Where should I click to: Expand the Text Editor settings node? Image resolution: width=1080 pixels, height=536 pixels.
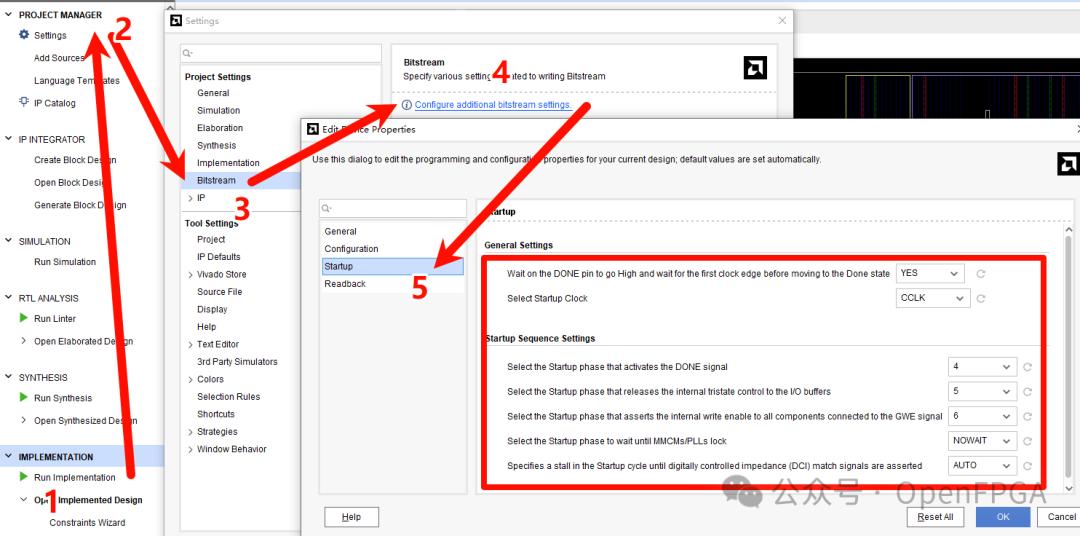click(190, 345)
